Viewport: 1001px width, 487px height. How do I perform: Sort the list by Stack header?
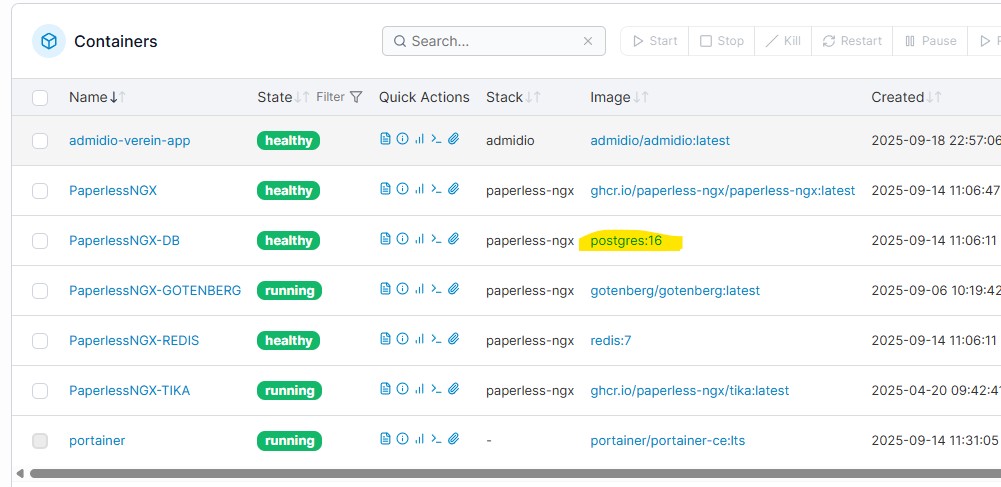tap(505, 97)
